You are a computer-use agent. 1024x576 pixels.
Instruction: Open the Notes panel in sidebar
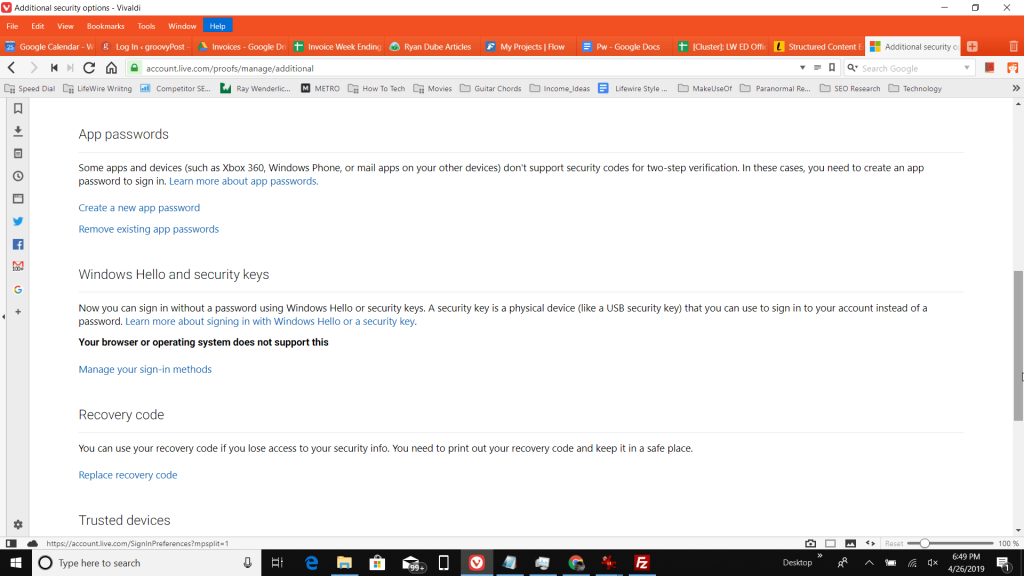(18, 153)
